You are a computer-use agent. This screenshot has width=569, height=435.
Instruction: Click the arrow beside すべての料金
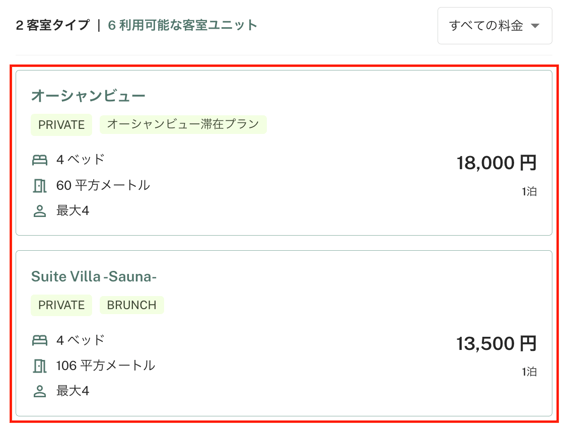tap(535, 26)
